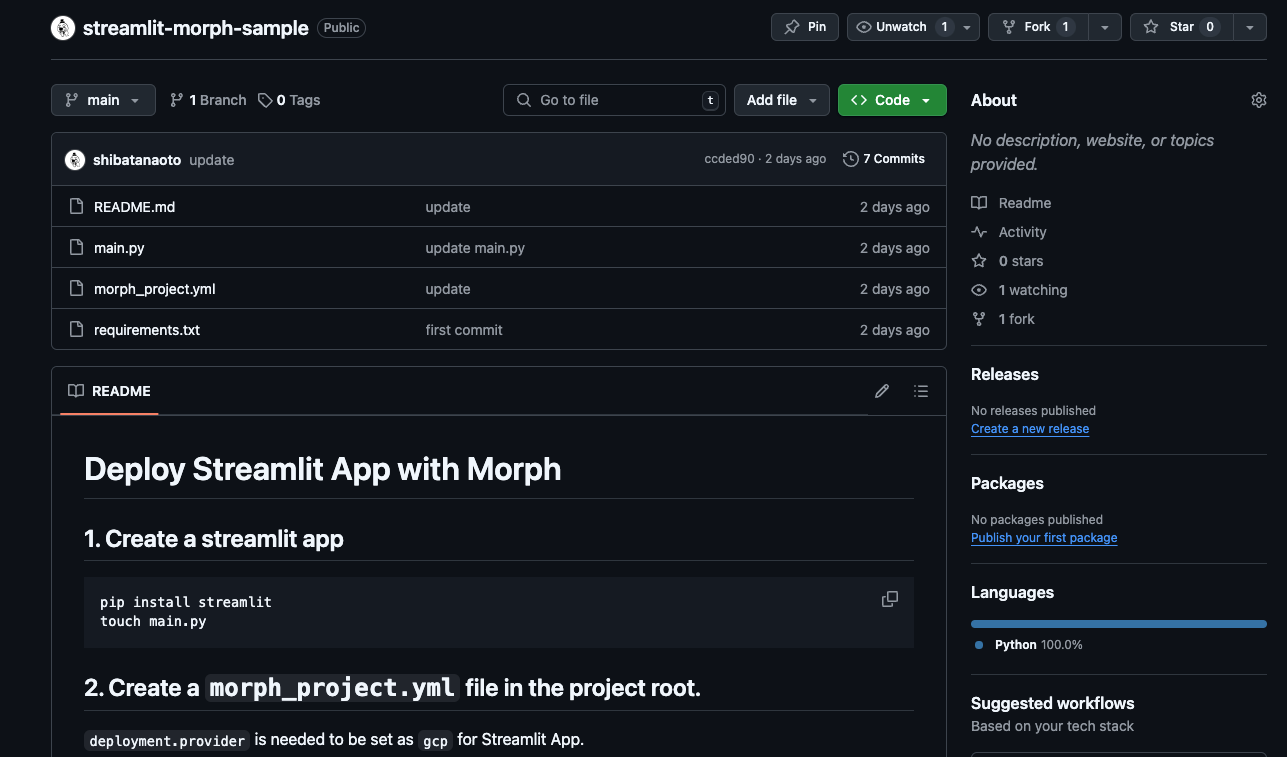The image size is (1287, 757).
Task: Open the README.md file
Action: (x=134, y=207)
